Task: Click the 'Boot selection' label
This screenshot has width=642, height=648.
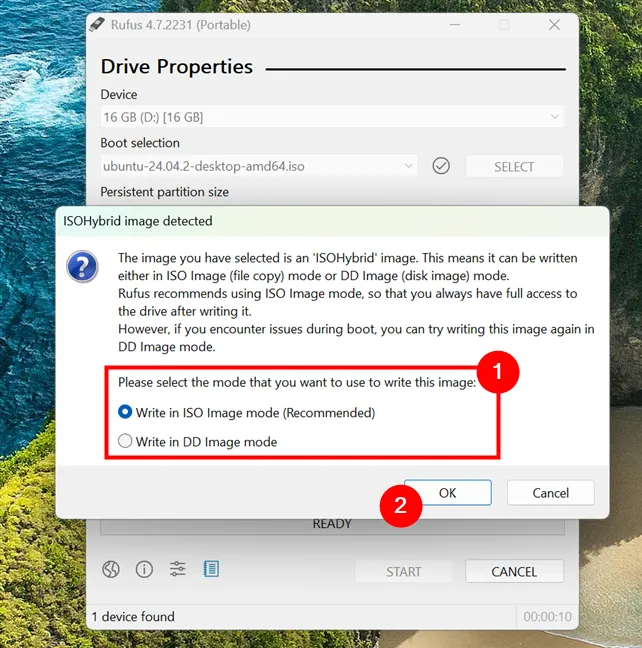Action: [140, 143]
